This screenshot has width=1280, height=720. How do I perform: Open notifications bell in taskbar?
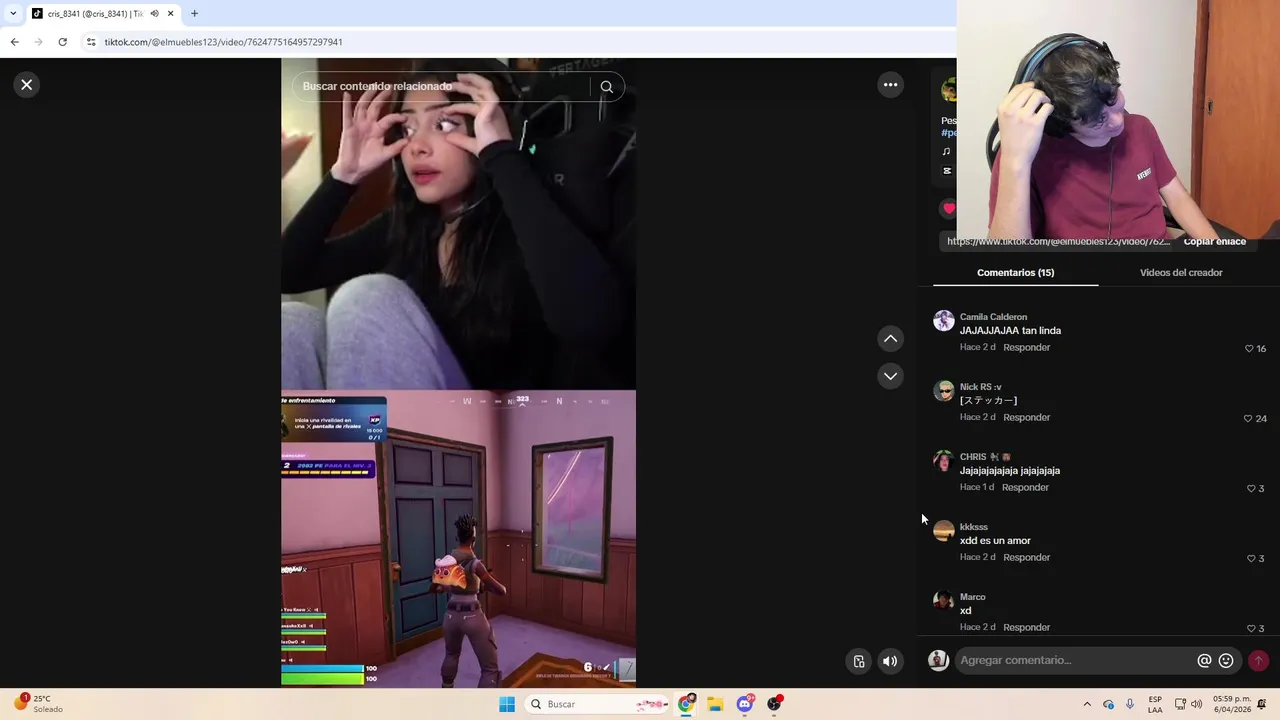click(1262, 704)
